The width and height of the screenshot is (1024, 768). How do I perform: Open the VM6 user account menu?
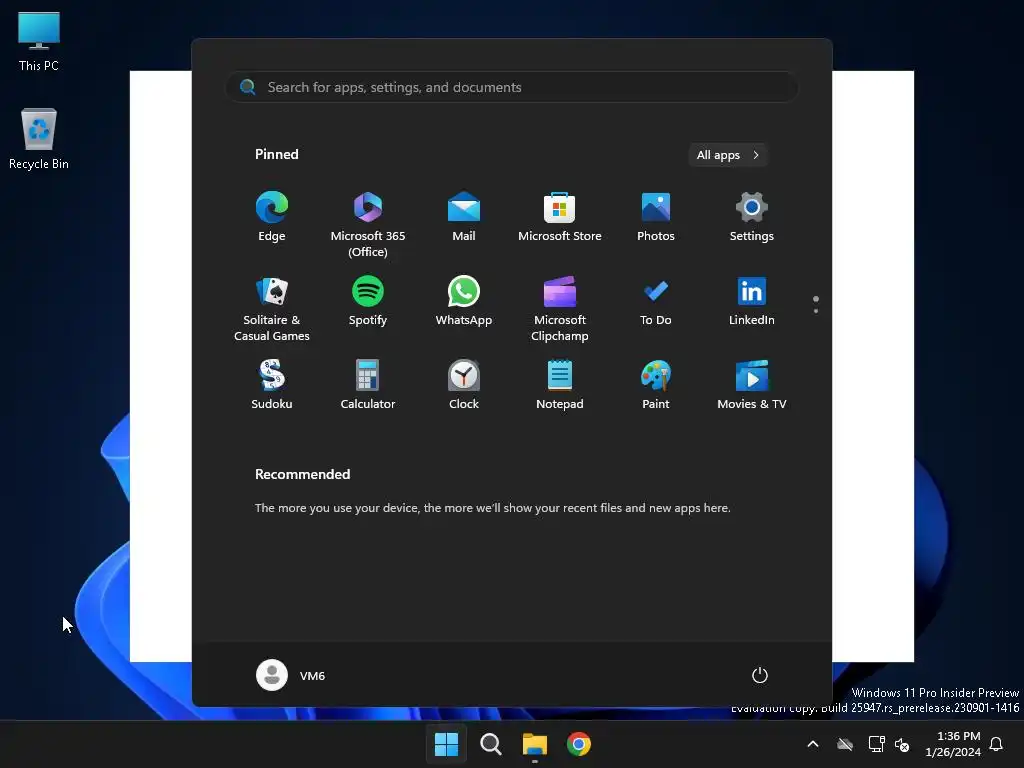[x=291, y=675]
